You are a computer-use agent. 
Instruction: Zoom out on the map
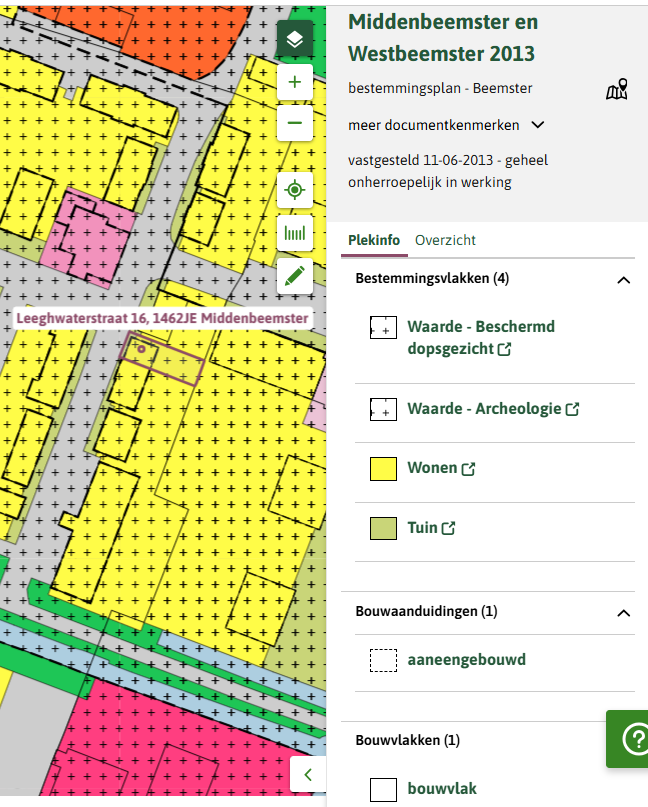(x=294, y=124)
